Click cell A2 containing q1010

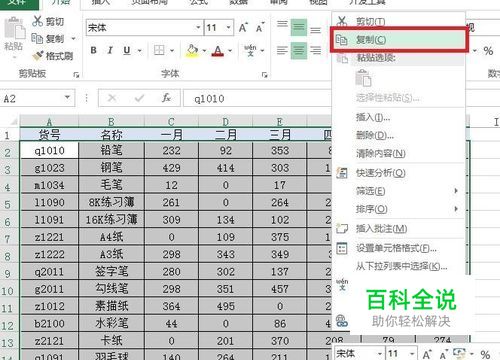(49, 150)
